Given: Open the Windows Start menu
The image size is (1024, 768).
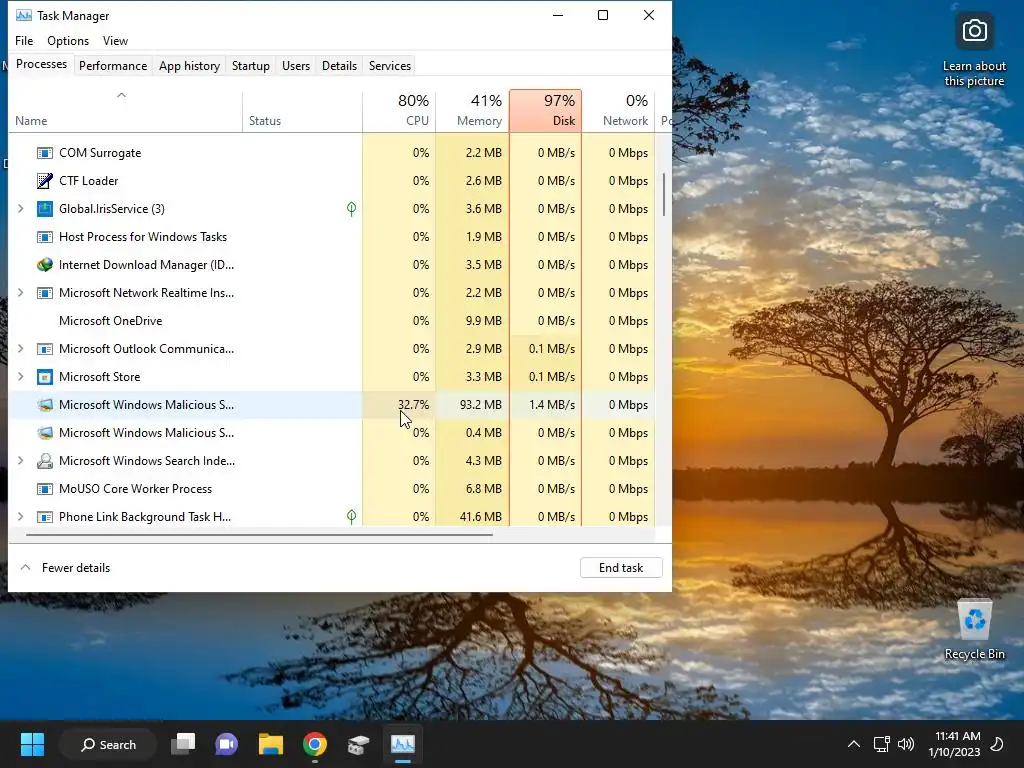Looking at the screenshot, I should click(x=32, y=744).
